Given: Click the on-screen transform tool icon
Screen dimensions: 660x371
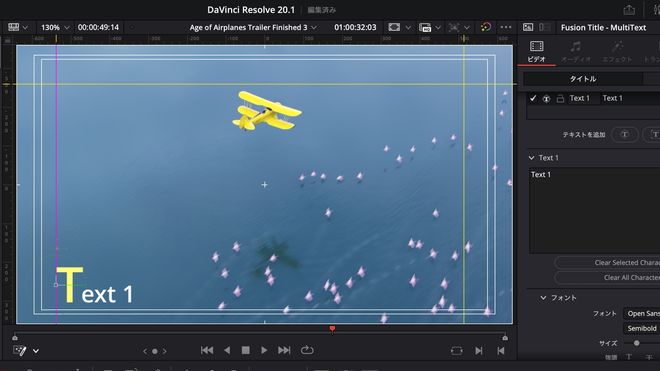Looking at the screenshot, I should tap(20, 350).
